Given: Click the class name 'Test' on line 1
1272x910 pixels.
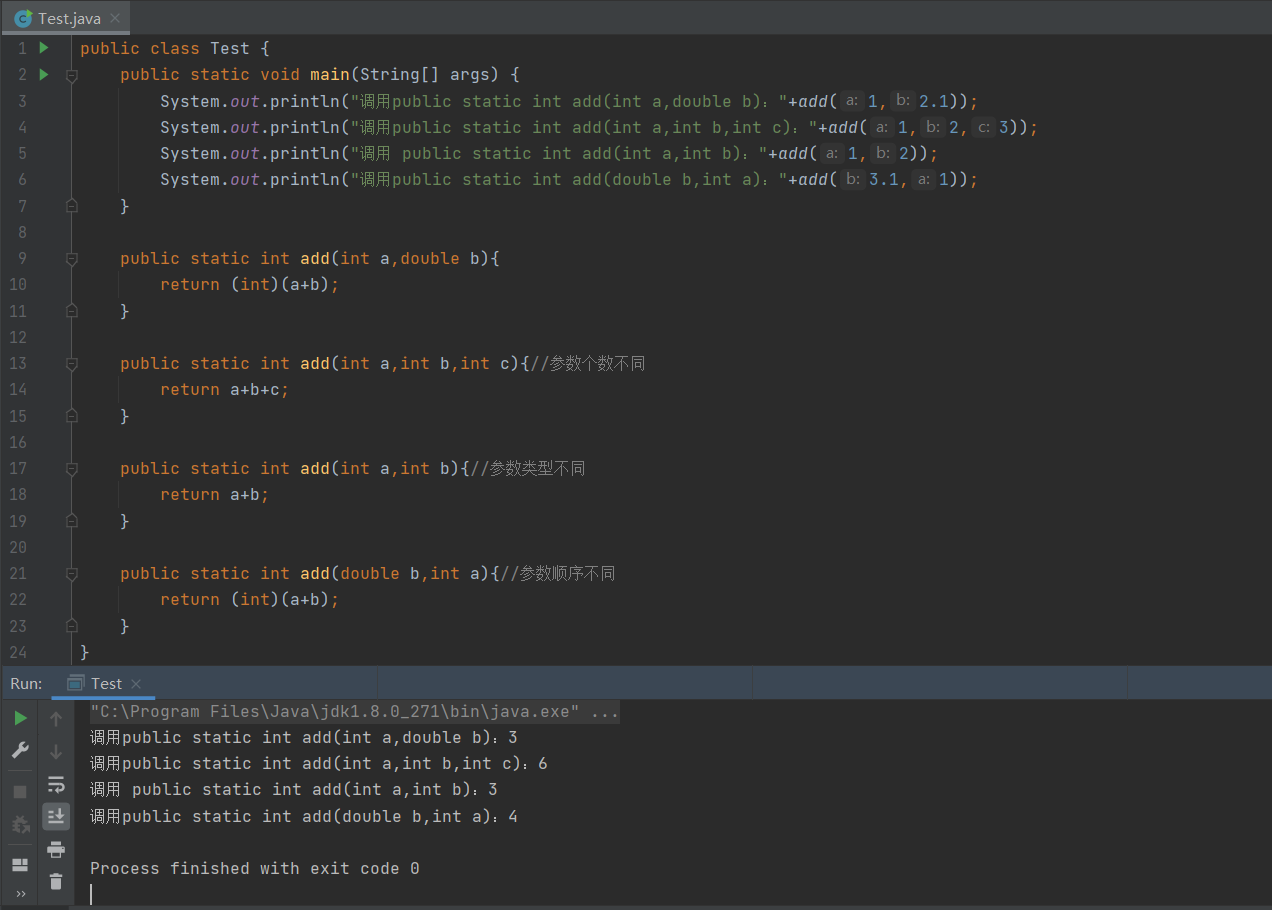Looking at the screenshot, I should pos(229,48).
